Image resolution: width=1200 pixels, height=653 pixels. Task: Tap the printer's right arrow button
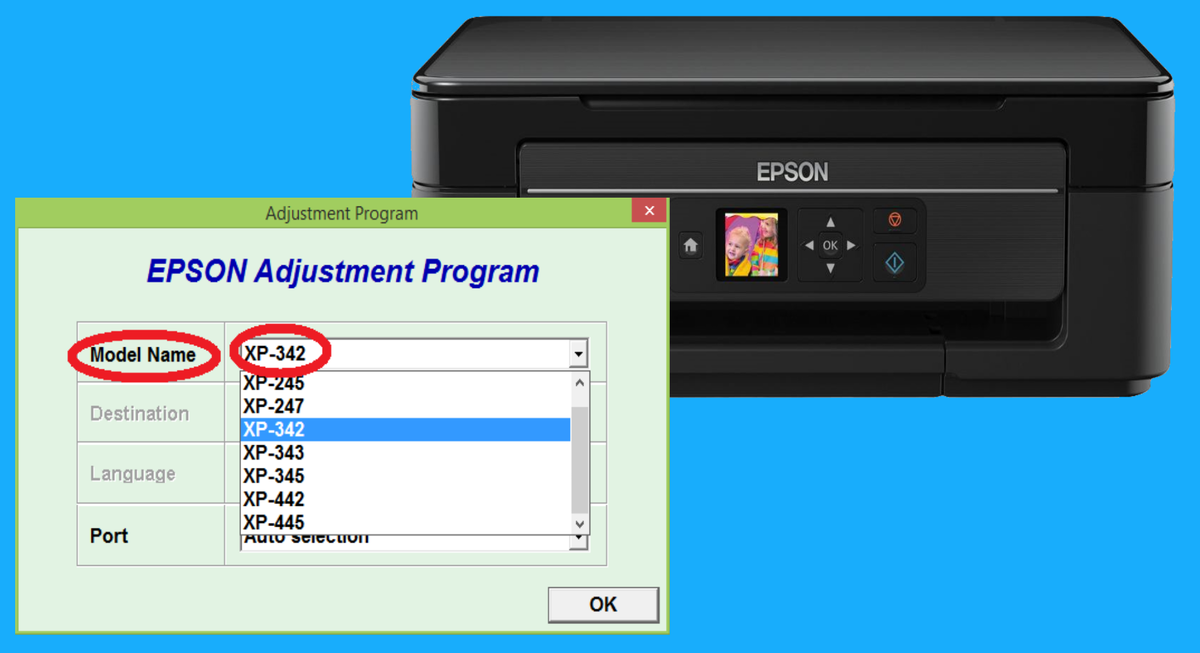point(852,246)
